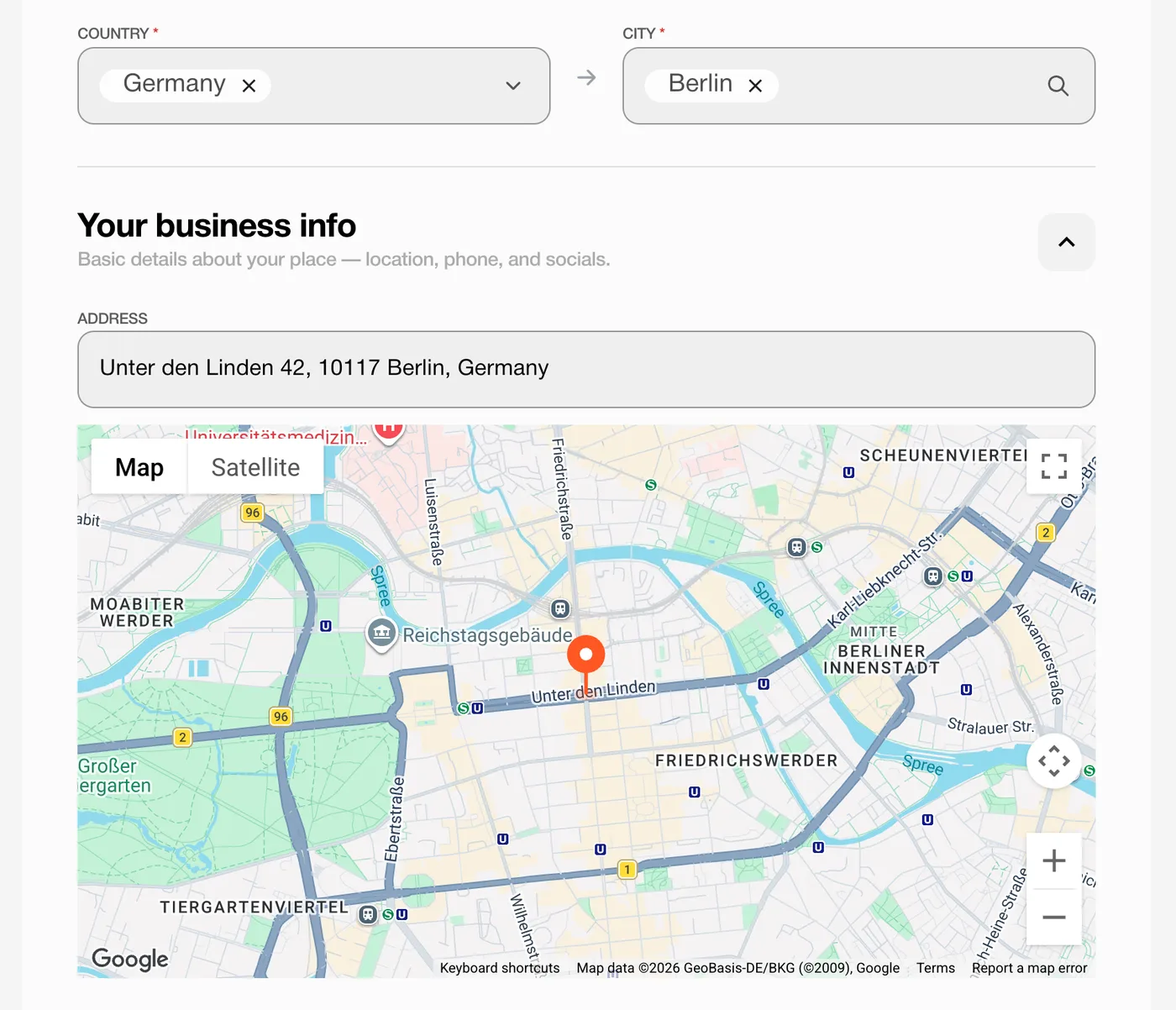Click the city search magnifier icon
This screenshot has width=1176, height=1010.
(1058, 86)
